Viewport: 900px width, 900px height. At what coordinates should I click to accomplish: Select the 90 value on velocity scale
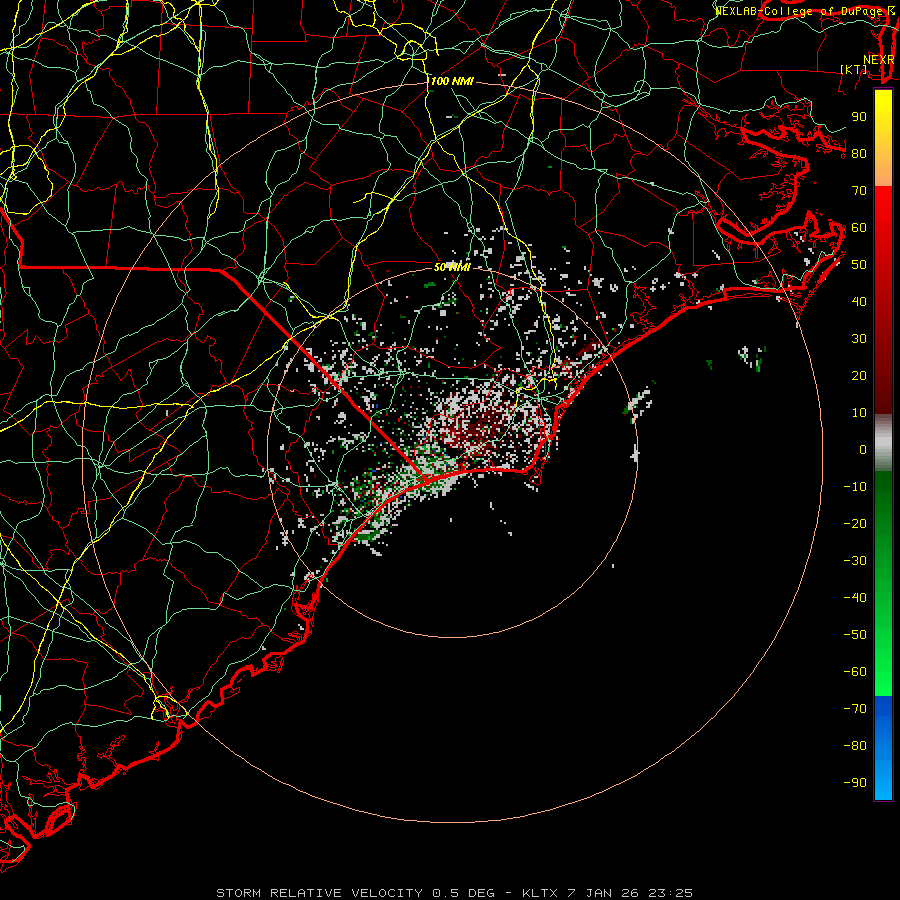pyautogui.click(x=859, y=117)
